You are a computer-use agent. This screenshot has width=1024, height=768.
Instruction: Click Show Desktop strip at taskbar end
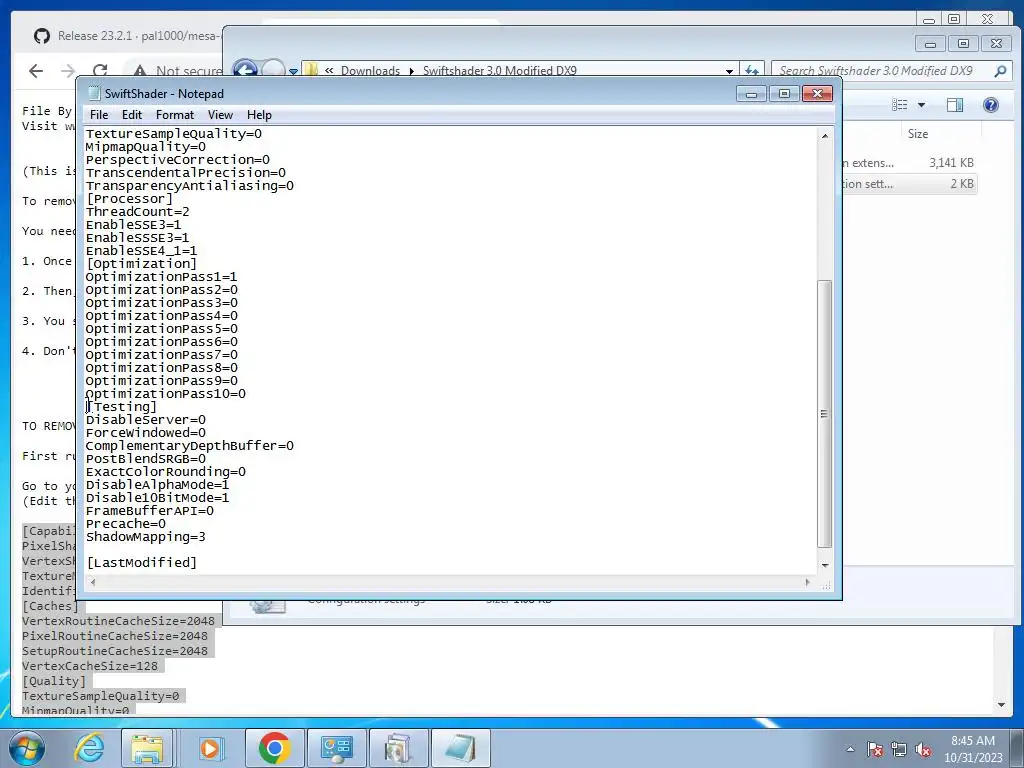pyautogui.click(x=1018, y=748)
